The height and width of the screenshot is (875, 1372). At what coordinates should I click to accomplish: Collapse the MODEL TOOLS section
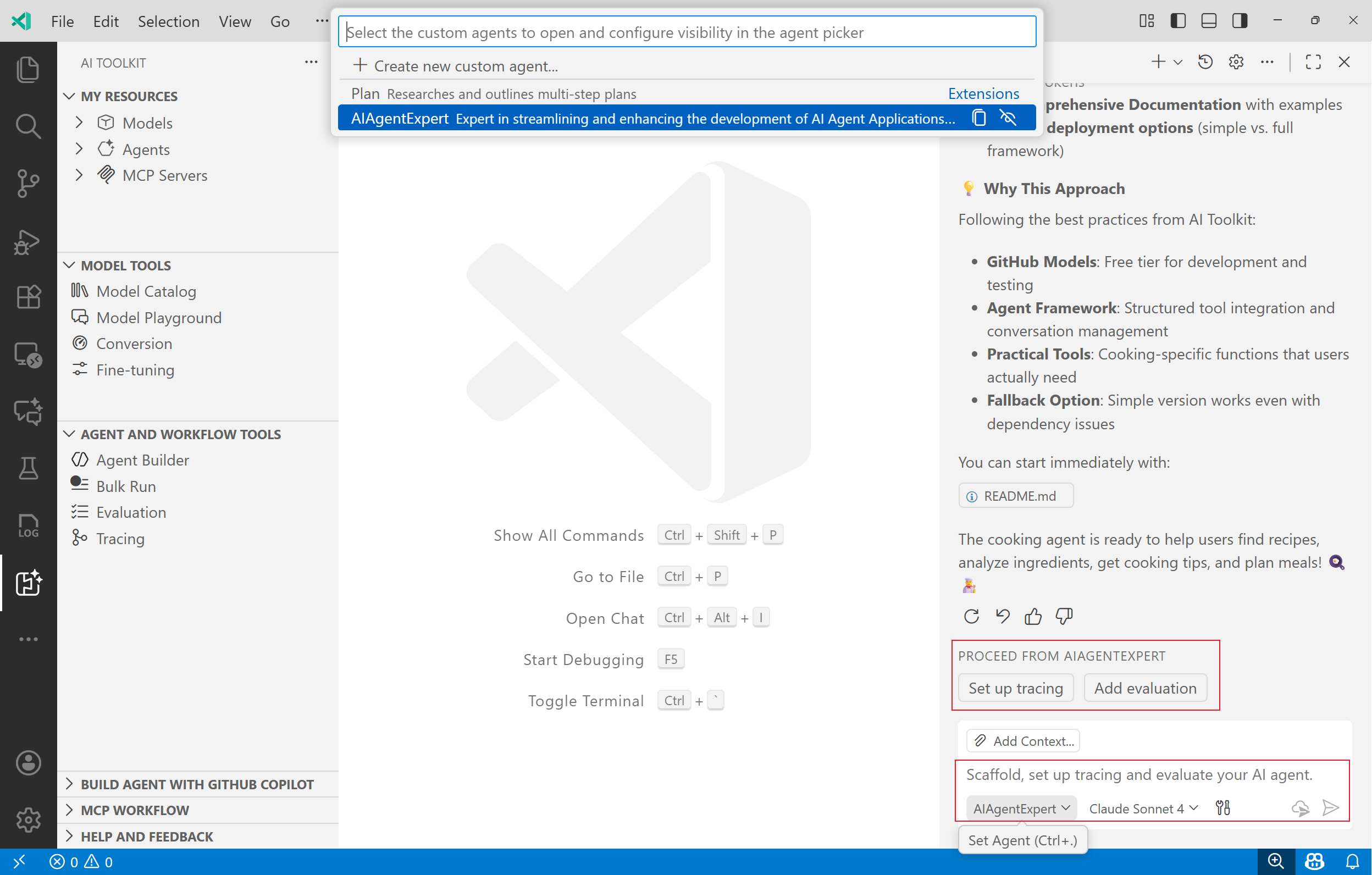(69, 265)
